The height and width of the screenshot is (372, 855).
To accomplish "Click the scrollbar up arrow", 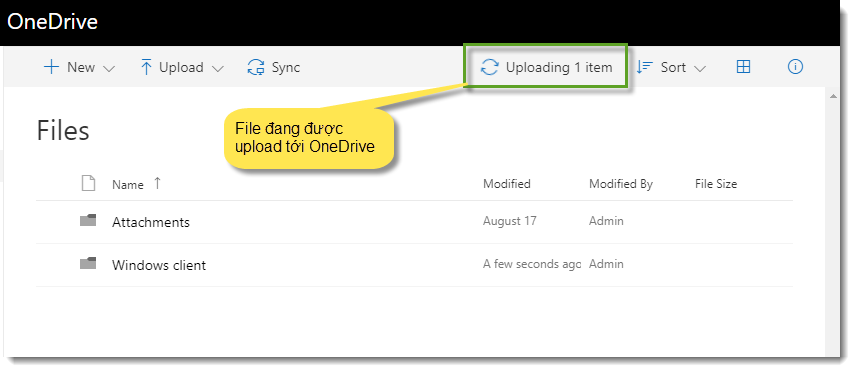I will tap(833, 96).
